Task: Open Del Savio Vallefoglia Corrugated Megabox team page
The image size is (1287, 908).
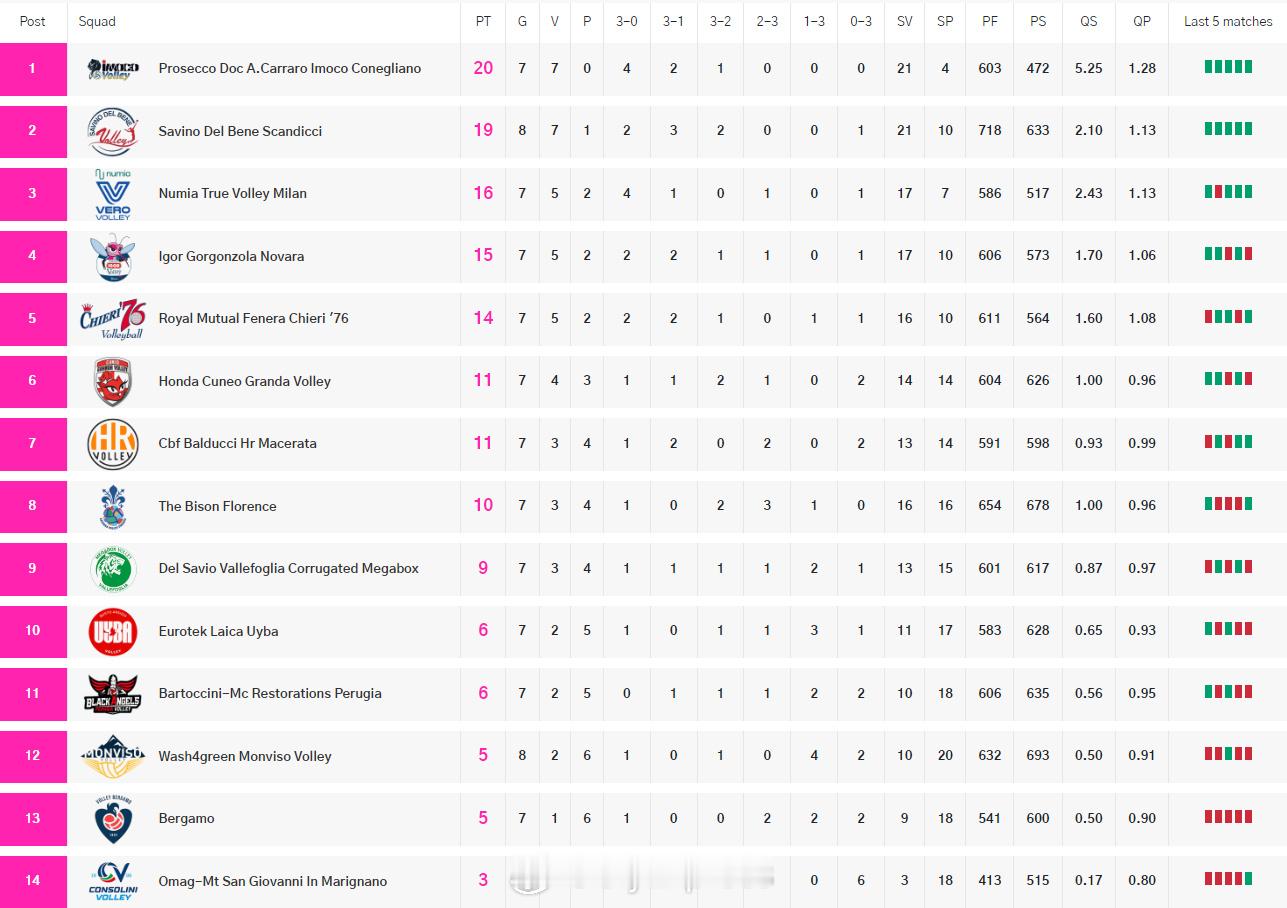Action: point(288,568)
